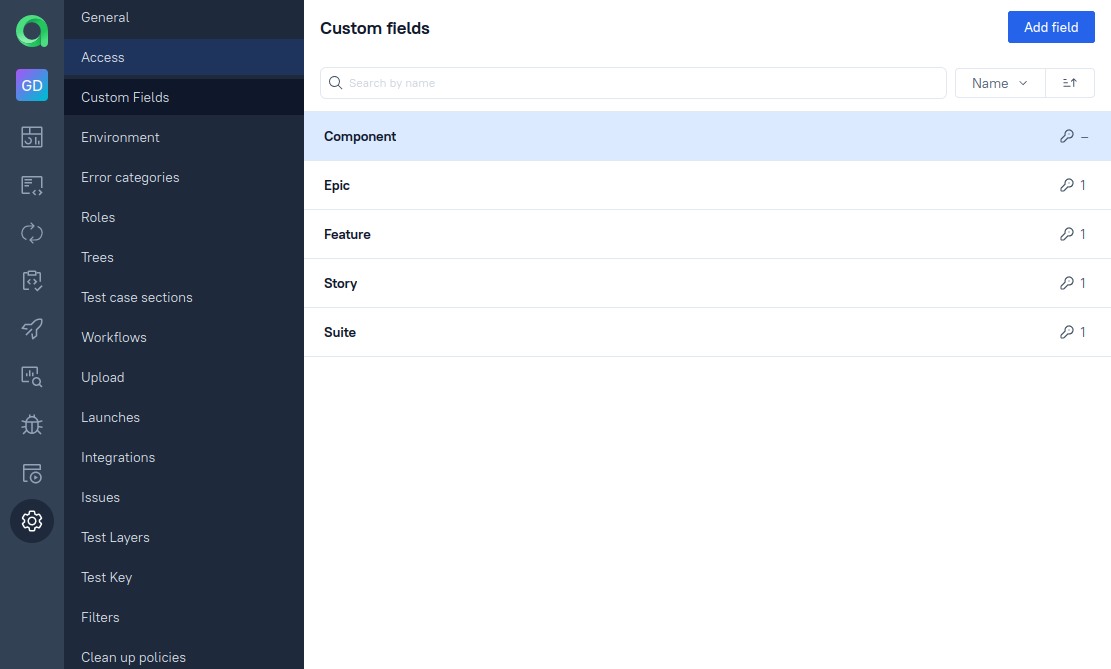The width and height of the screenshot is (1111, 669).
Task: Open the Name sort dropdown
Action: (999, 83)
